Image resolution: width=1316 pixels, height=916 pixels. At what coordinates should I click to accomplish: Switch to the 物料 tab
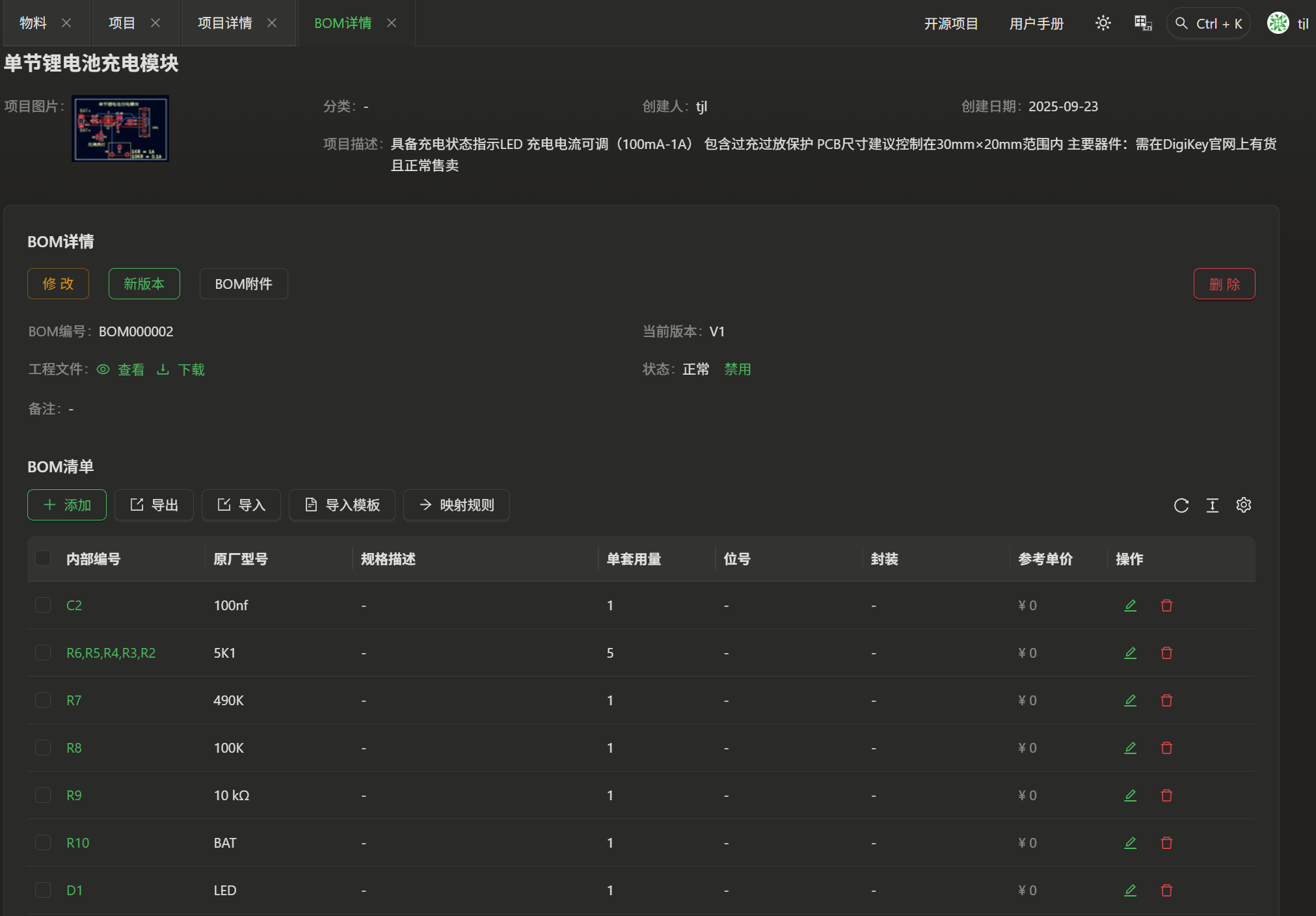[x=33, y=23]
